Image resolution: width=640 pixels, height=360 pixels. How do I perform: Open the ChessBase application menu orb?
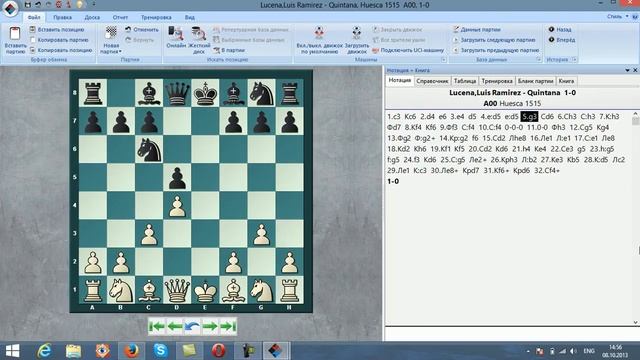coord(10,8)
